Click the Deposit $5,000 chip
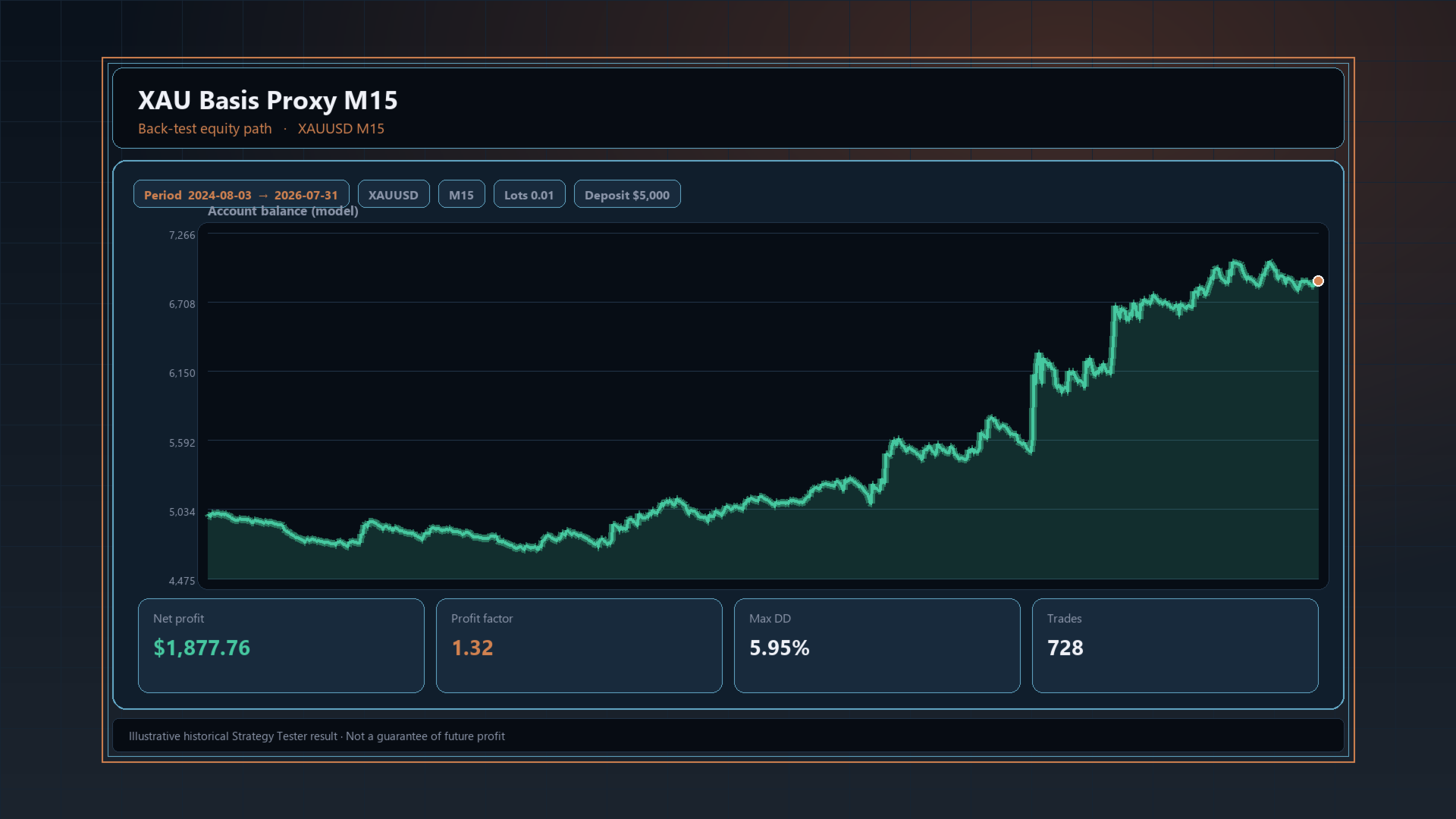The width and height of the screenshot is (1456, 819). [627, 194]
